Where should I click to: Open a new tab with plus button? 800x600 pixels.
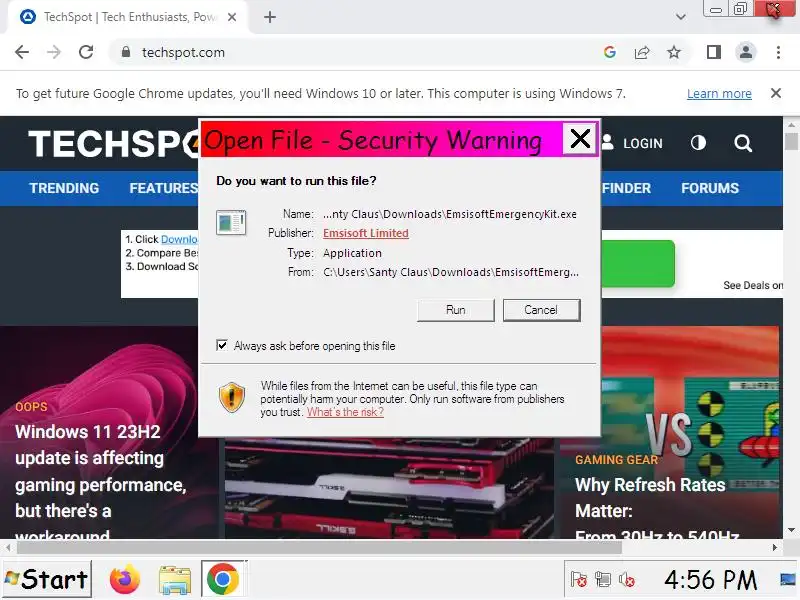pyautogui.click(x=270, y=17)
